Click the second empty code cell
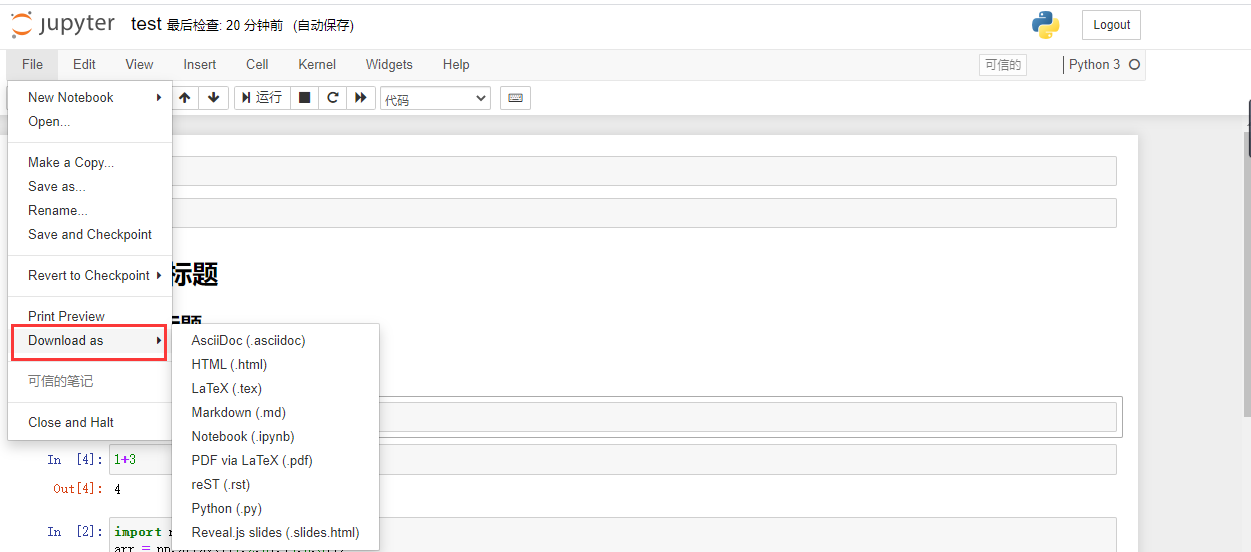Screen dimensions: 1251x552 (644, 213)
